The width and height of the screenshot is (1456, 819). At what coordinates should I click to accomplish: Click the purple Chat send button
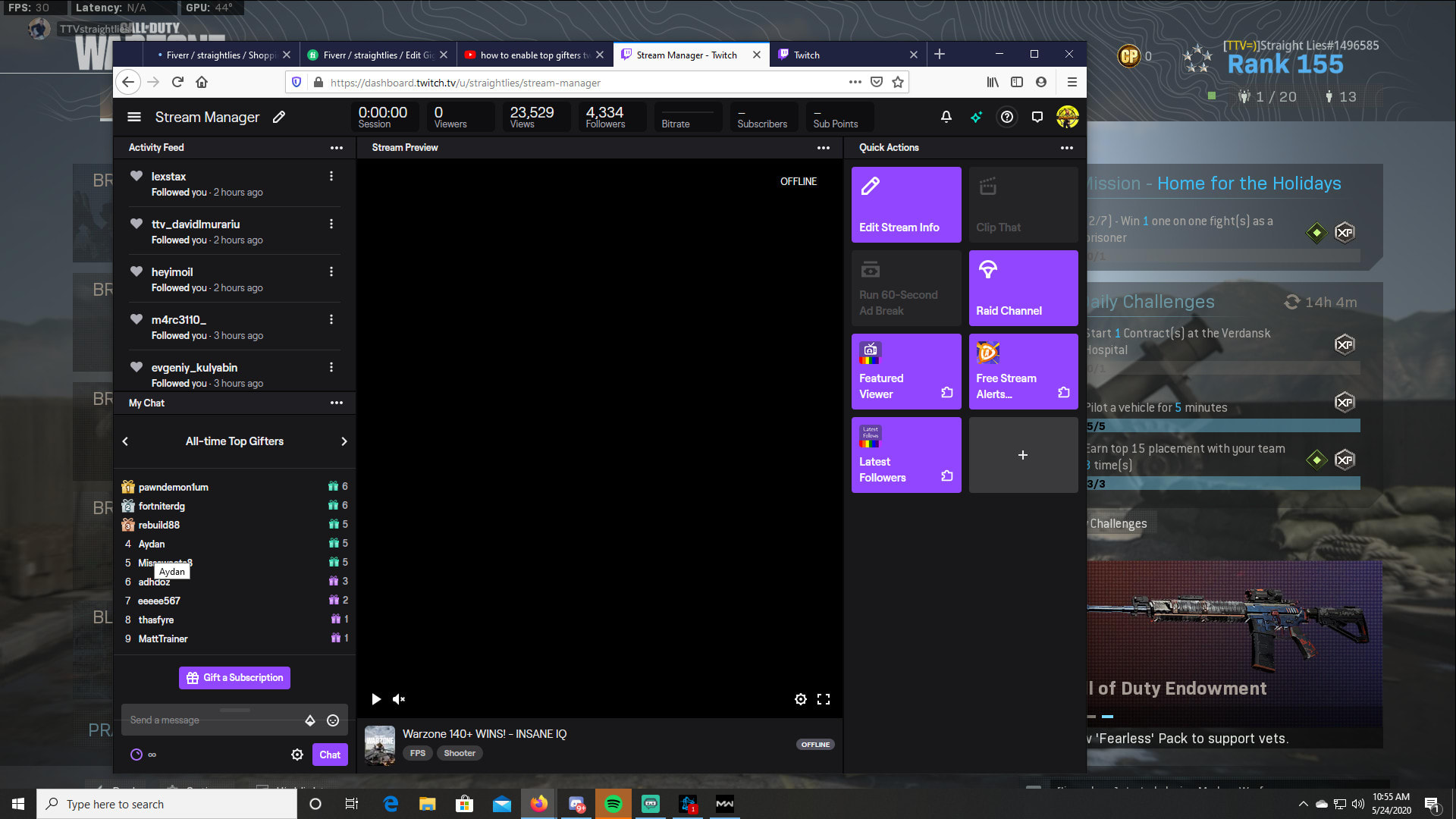click(330, 755)
